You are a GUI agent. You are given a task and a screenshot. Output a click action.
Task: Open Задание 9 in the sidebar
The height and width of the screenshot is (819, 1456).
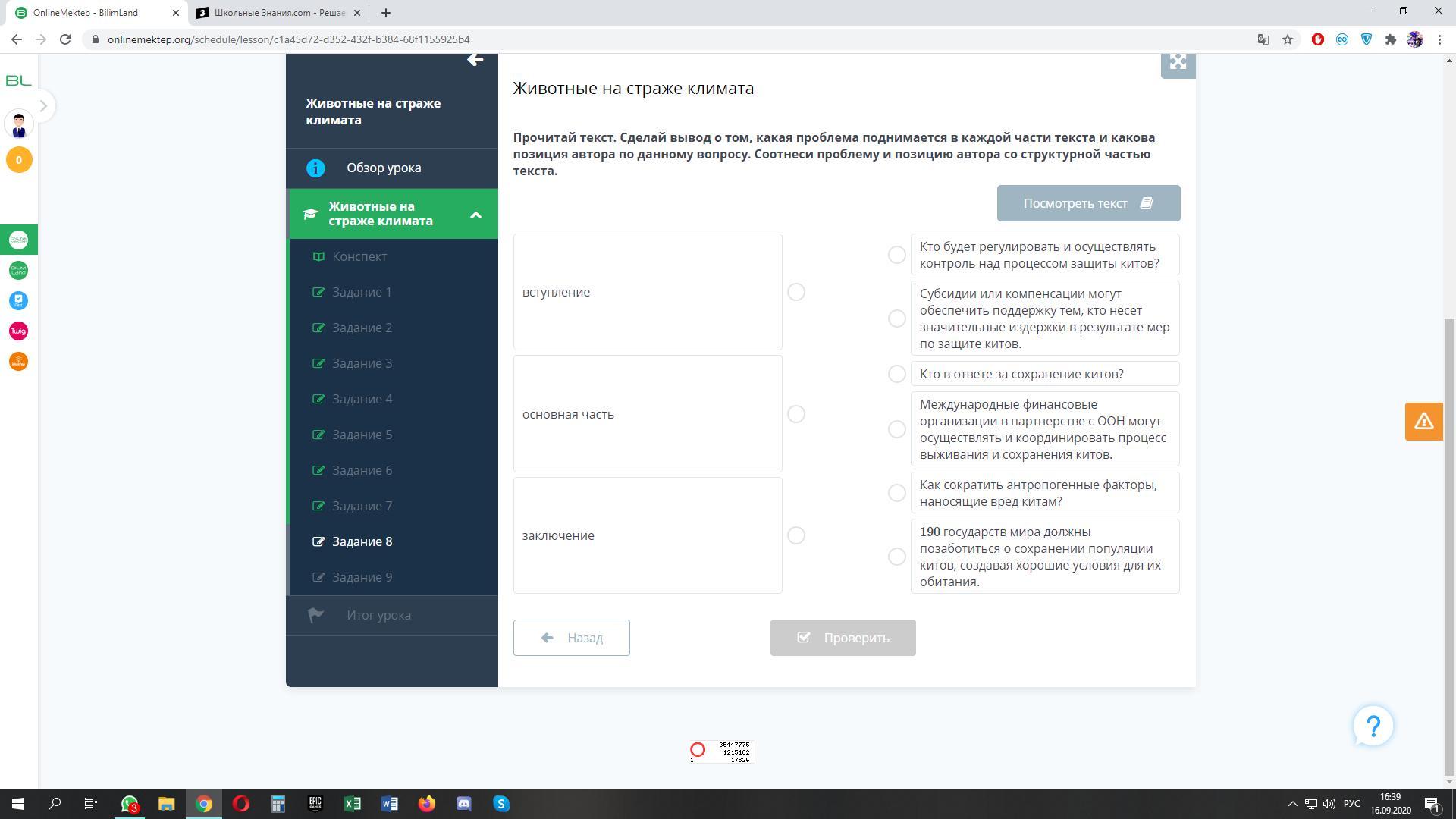(362, 578)
